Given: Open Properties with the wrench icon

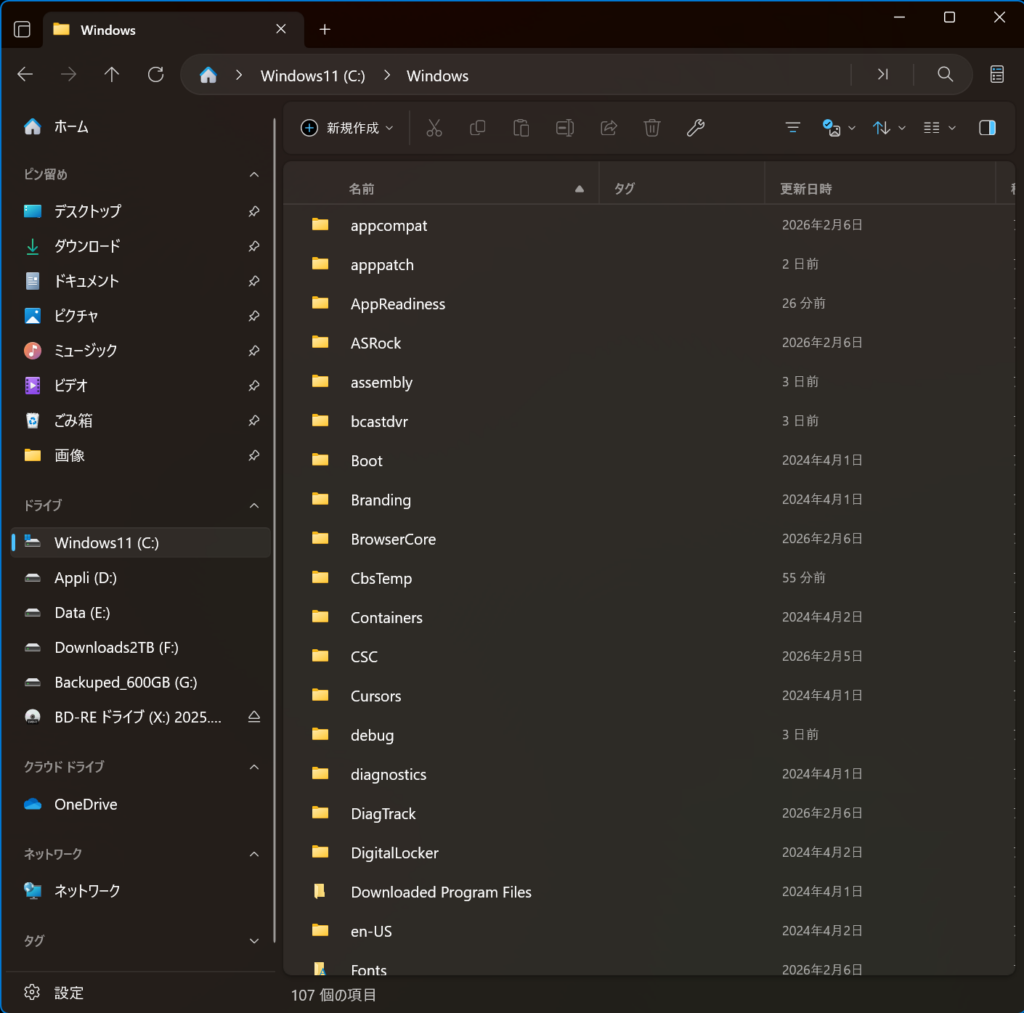Looking at the screenshot, I should (x=695, y=128).
